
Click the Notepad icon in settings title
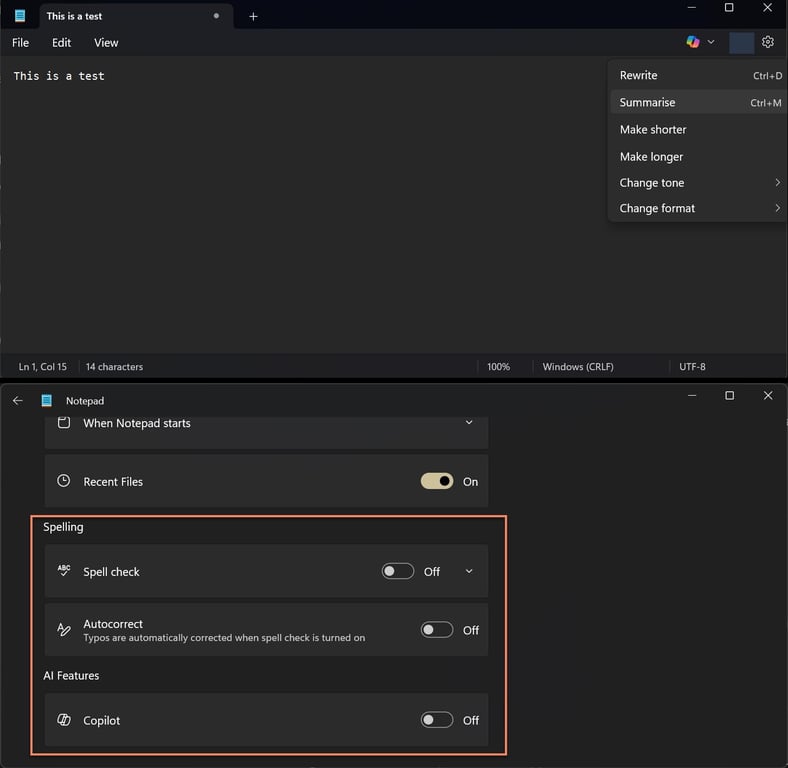pos(47,401)
